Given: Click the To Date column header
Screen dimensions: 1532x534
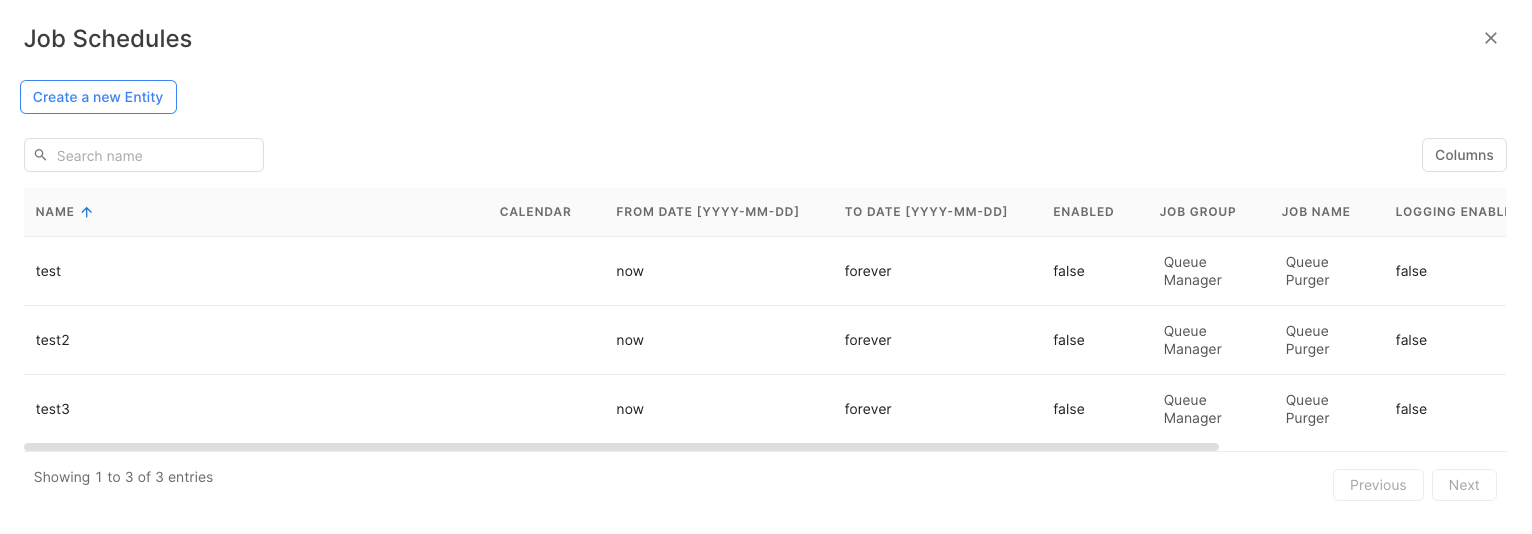Looking at the screenshot, I should (925, 212).
